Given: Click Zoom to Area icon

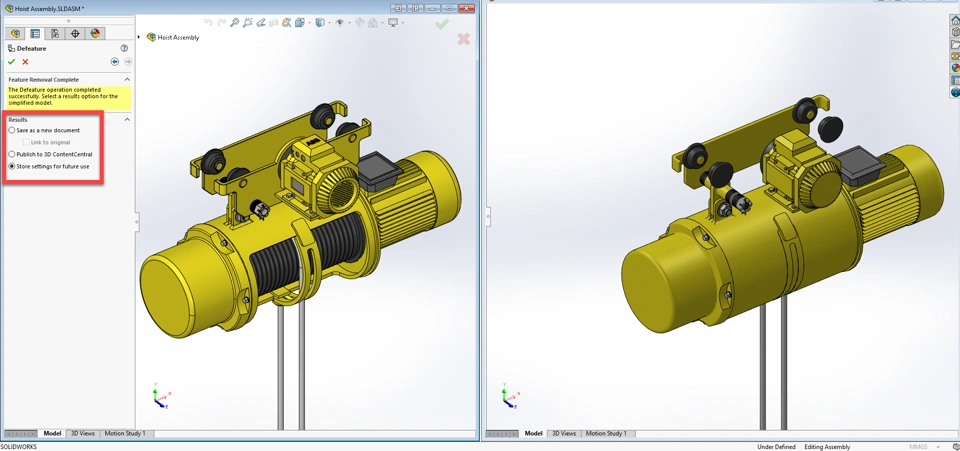Looking at the screenshot, I should 248,23.
